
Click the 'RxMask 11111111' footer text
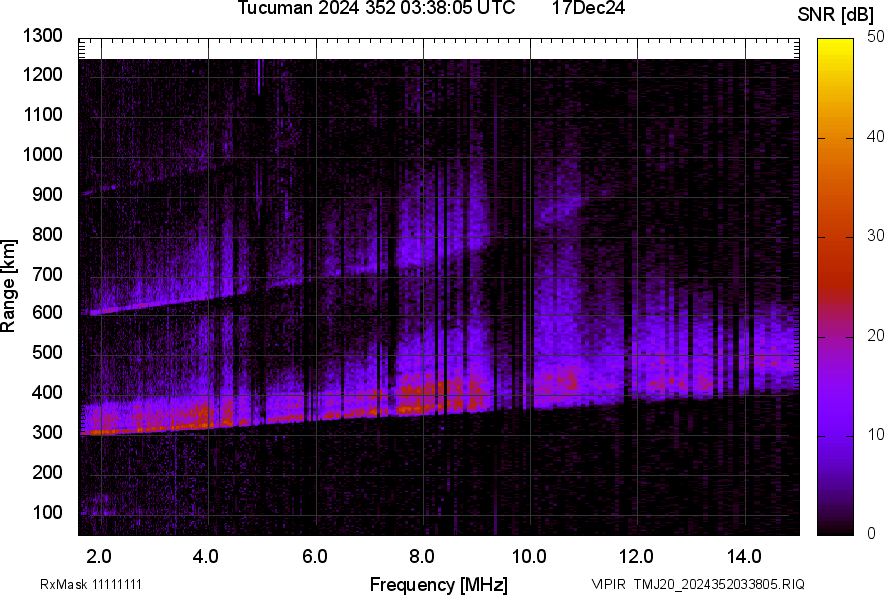91,584
